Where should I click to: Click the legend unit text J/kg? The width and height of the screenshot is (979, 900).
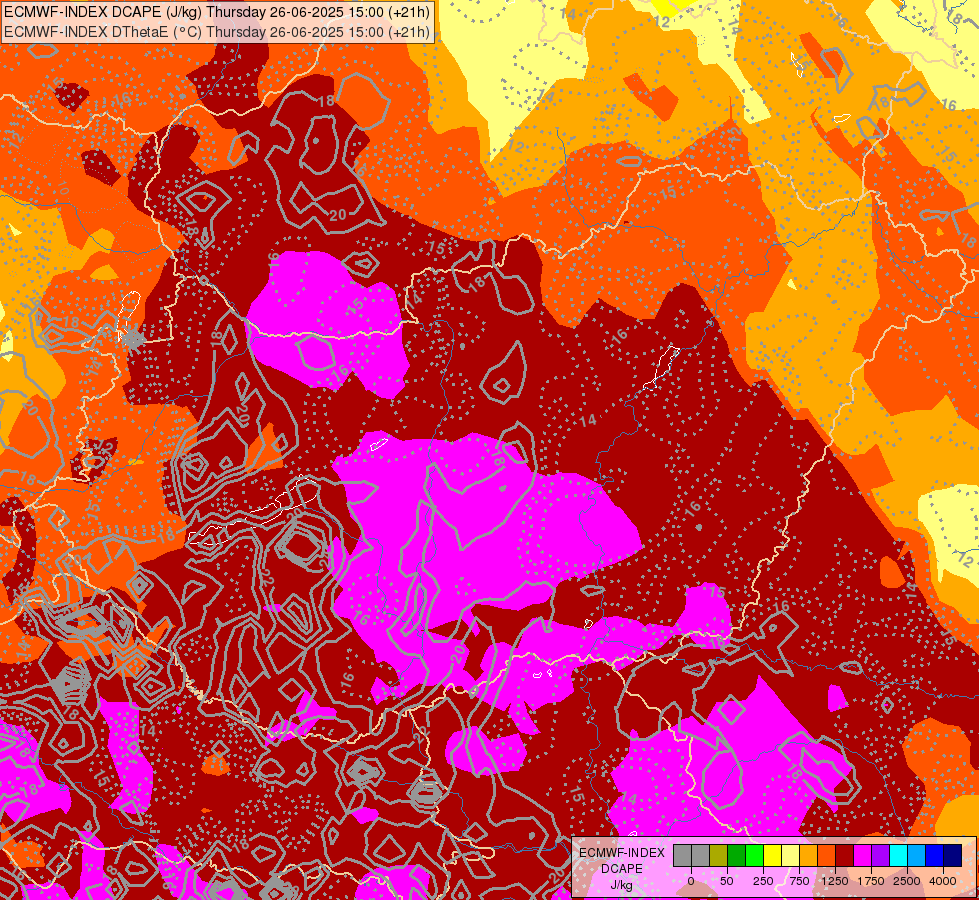pyautogui.click(x=621, y=885)
